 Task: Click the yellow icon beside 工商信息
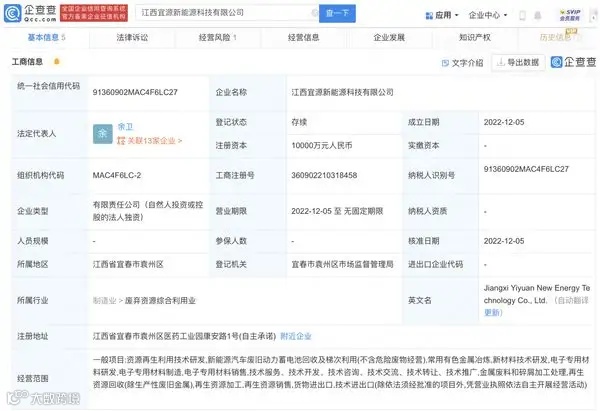(x=57, y=61)
